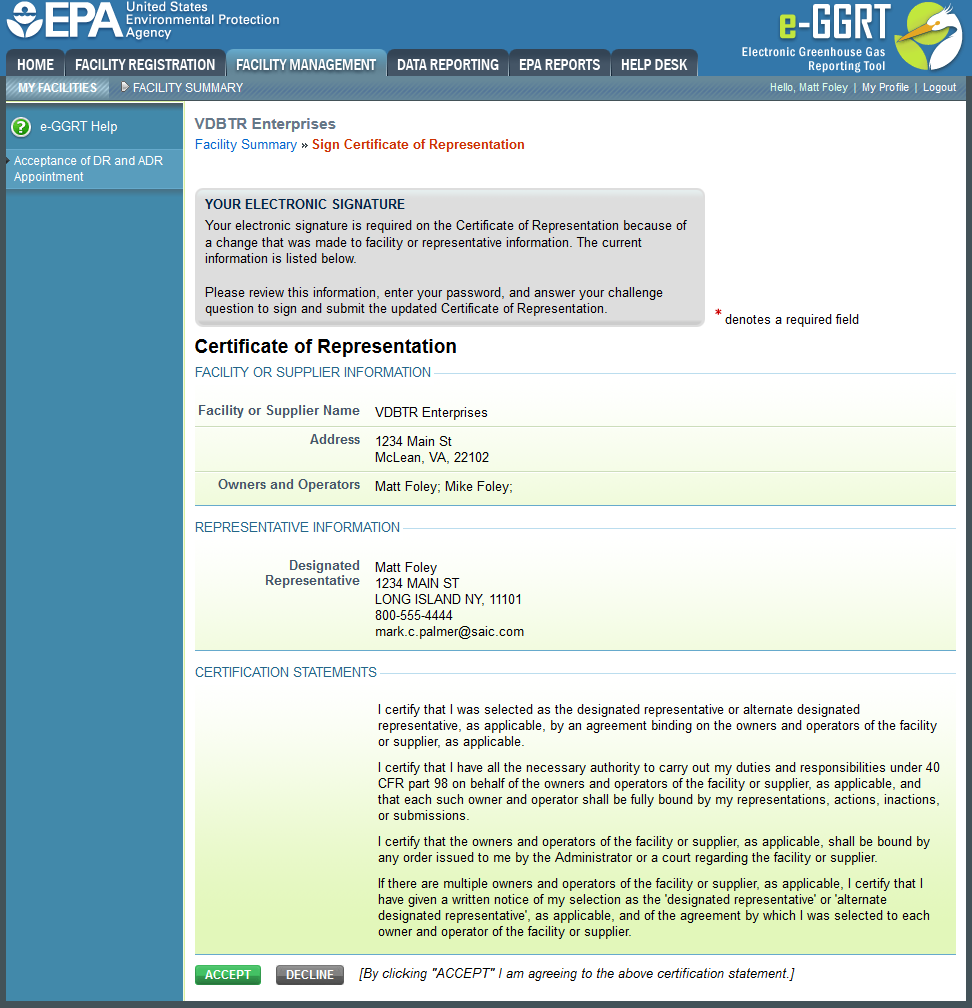Click the 'Designated Representative' label
The image size is (972, 1008).
tap(312, 573)
